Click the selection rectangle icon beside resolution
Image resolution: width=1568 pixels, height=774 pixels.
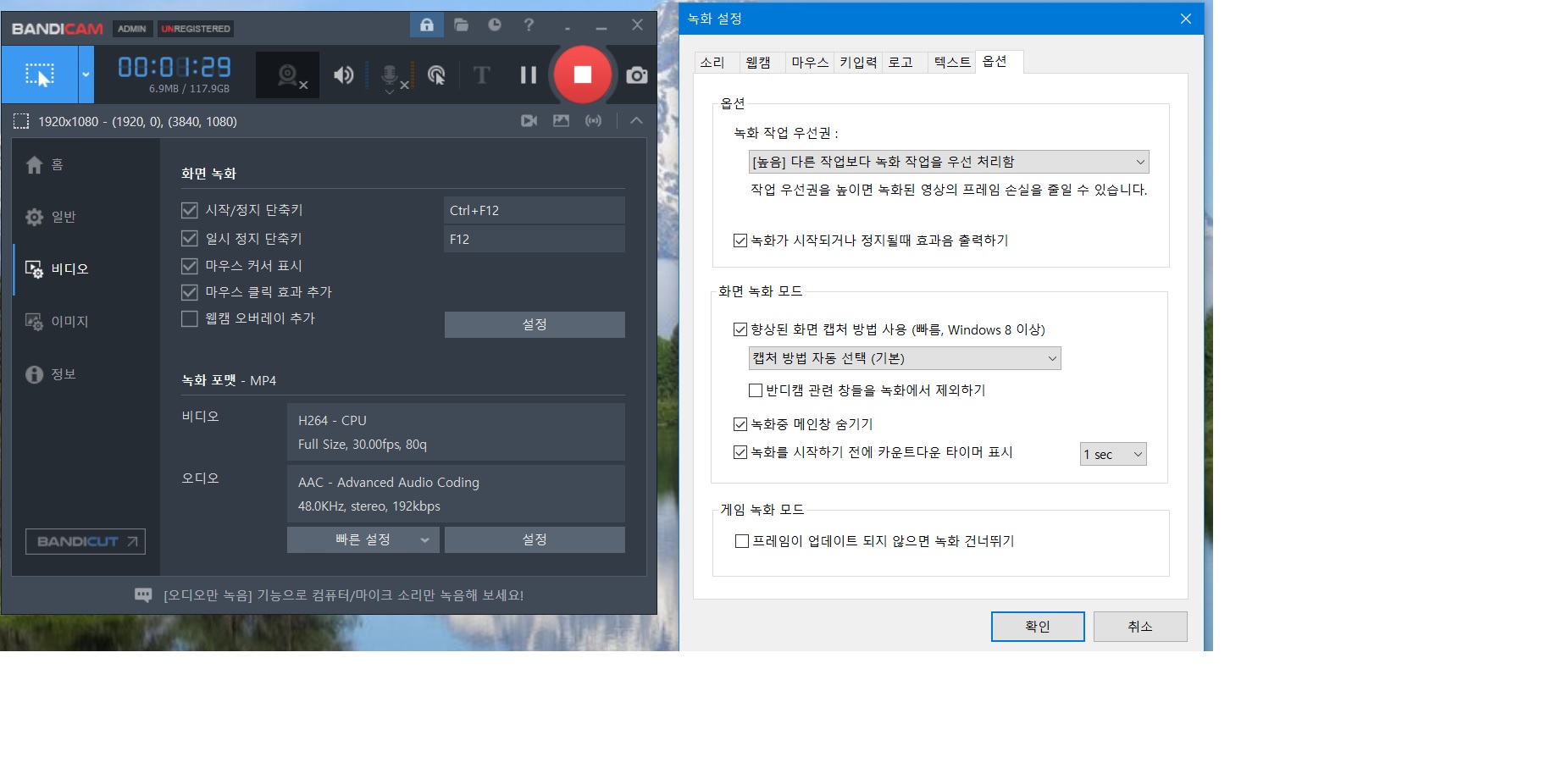pos(21,121)
